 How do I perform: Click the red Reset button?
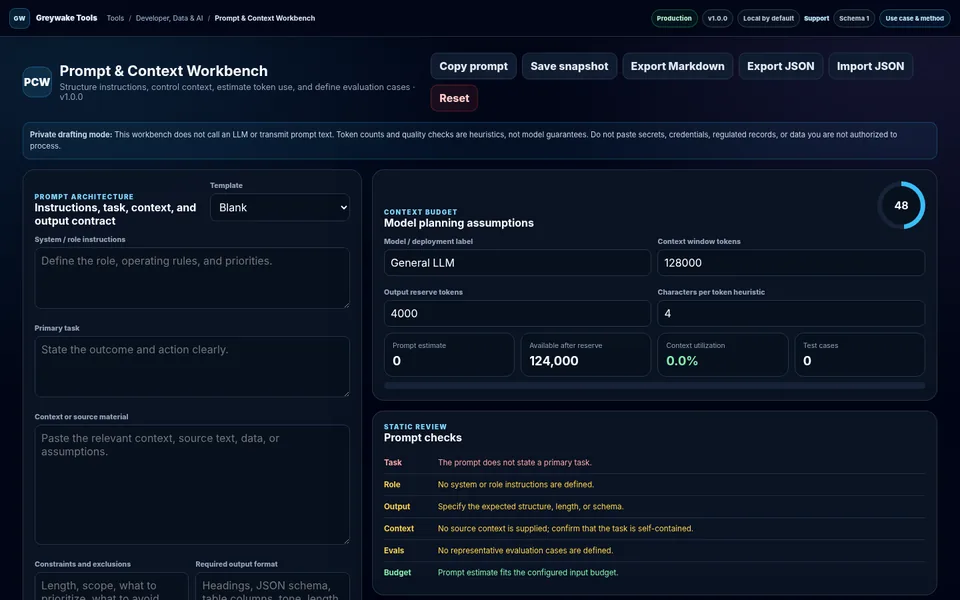454,98
